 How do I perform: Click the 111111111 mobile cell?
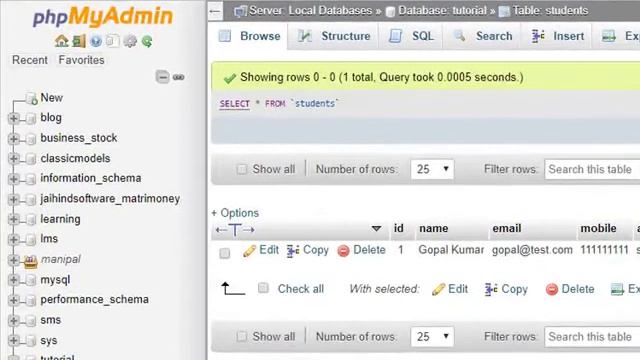pos(604,250)
